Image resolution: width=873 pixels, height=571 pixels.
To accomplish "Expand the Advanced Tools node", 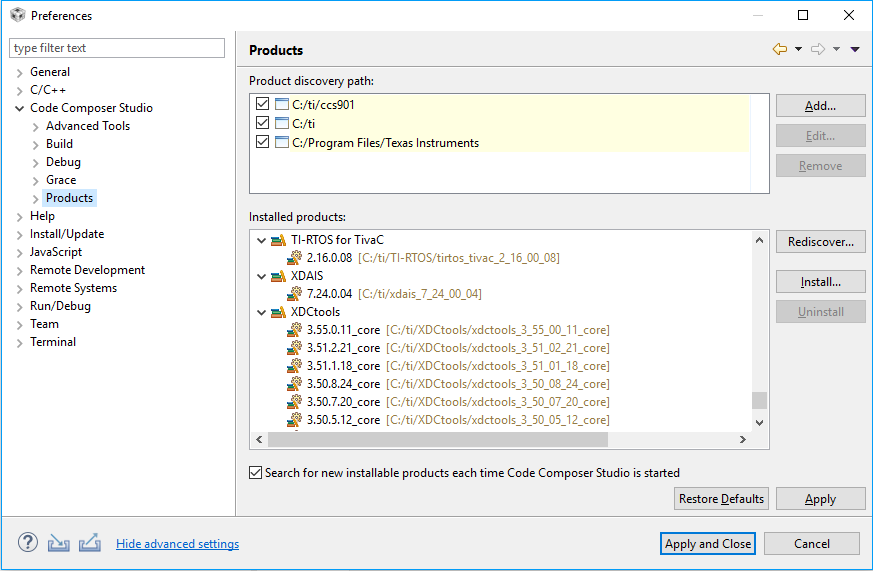I will [35, 127].
